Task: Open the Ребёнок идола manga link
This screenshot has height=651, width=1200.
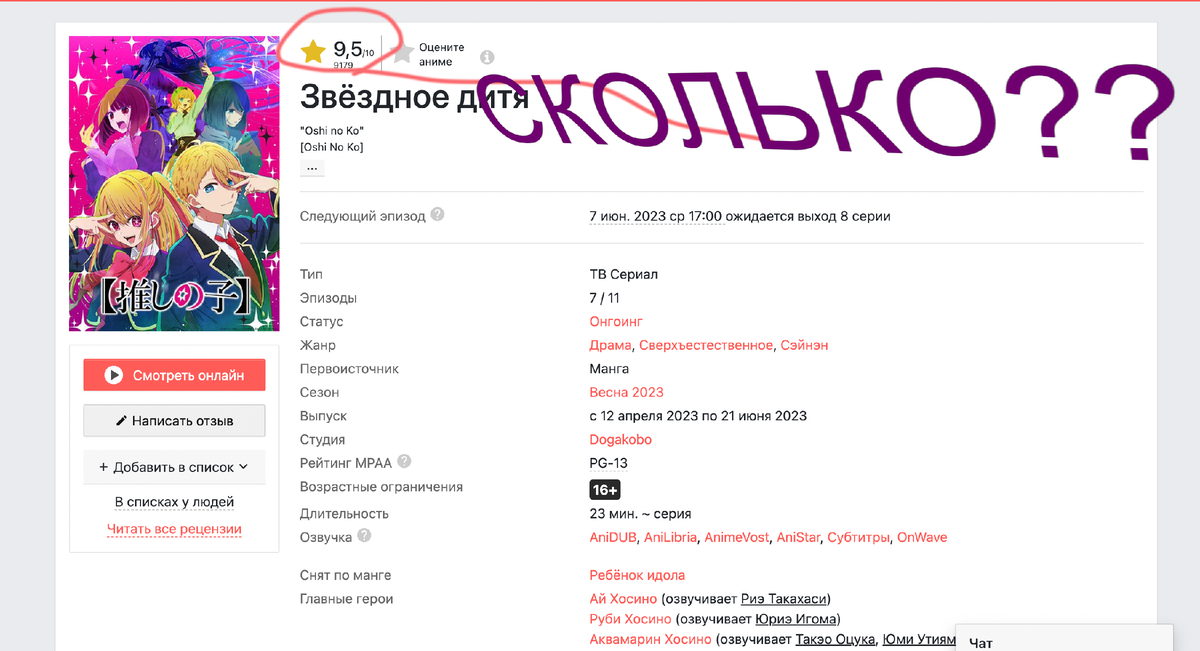Action: tap(638, 575)
